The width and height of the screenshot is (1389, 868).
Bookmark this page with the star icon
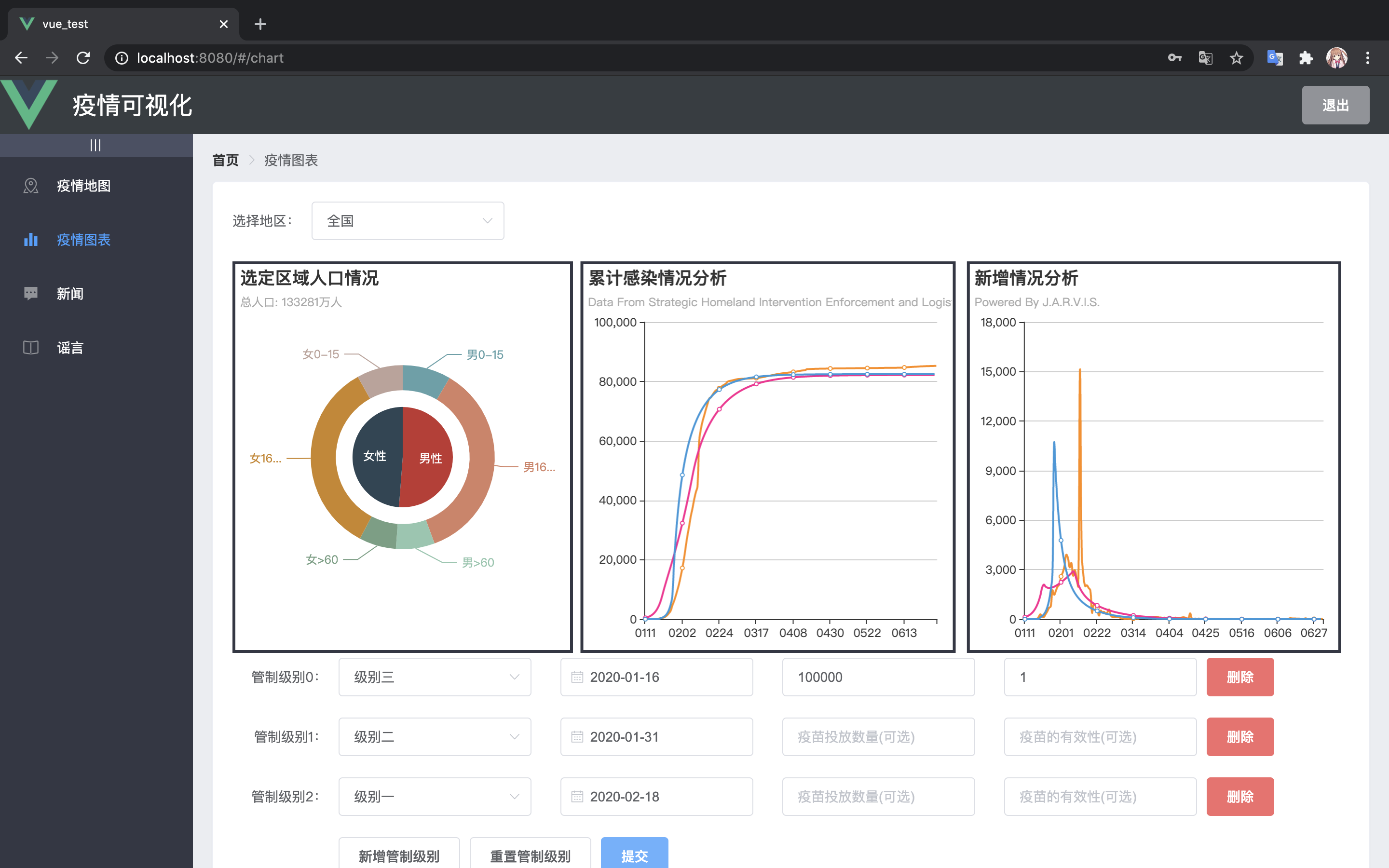pos(1236,58)
